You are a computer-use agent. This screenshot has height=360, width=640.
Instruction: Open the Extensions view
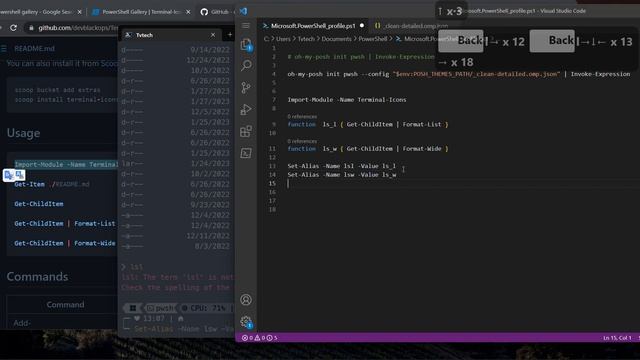pyautogui.click(x=246, y=131)
